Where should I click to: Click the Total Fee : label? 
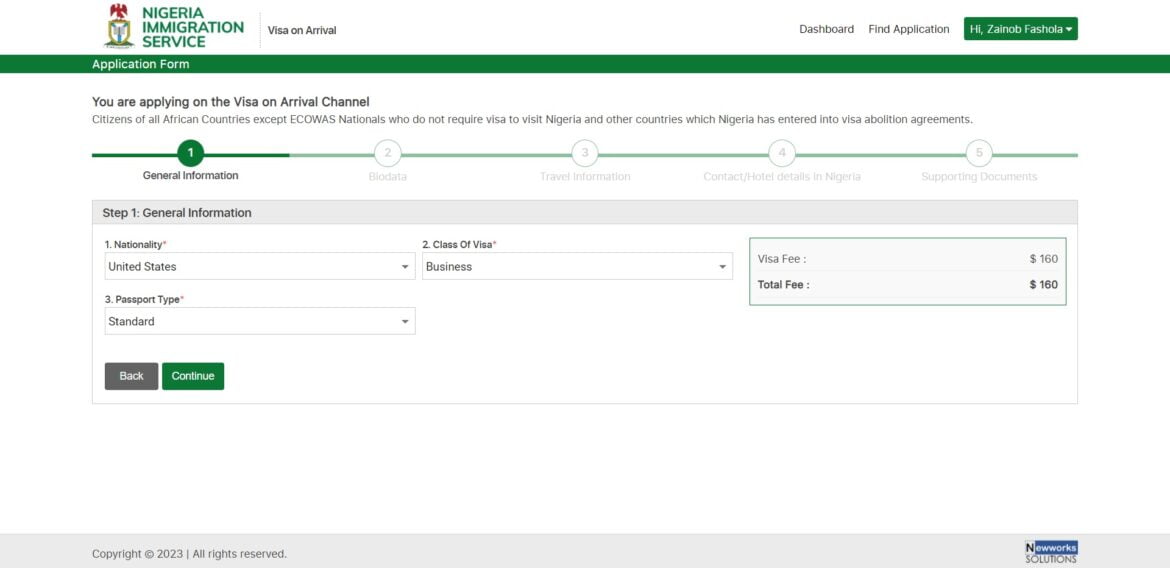pyautogui.click(x=783, y=284)
